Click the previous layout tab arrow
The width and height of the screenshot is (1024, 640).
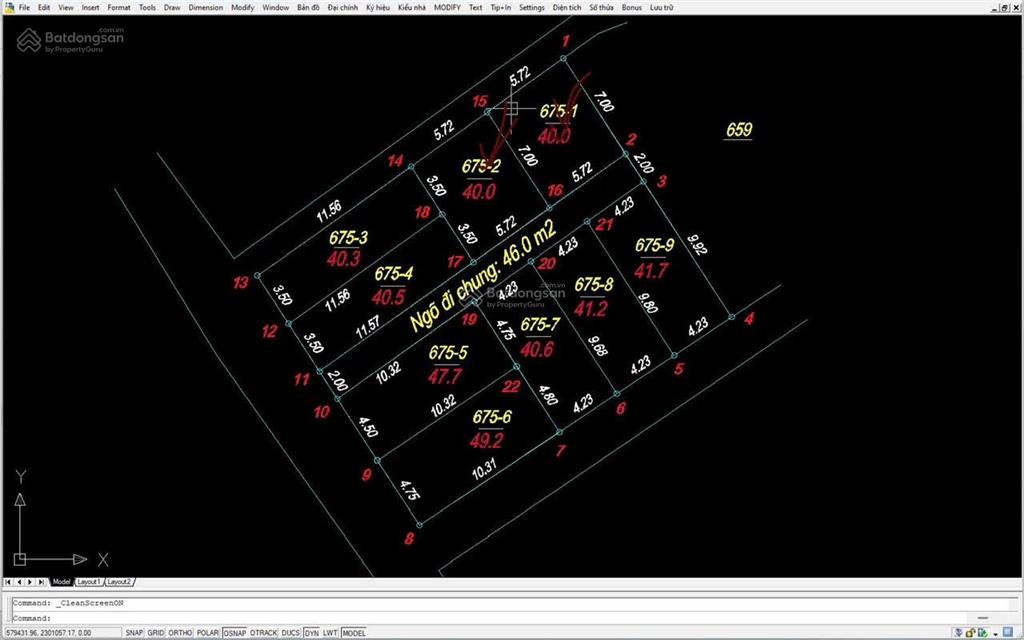tap(19, 581)
